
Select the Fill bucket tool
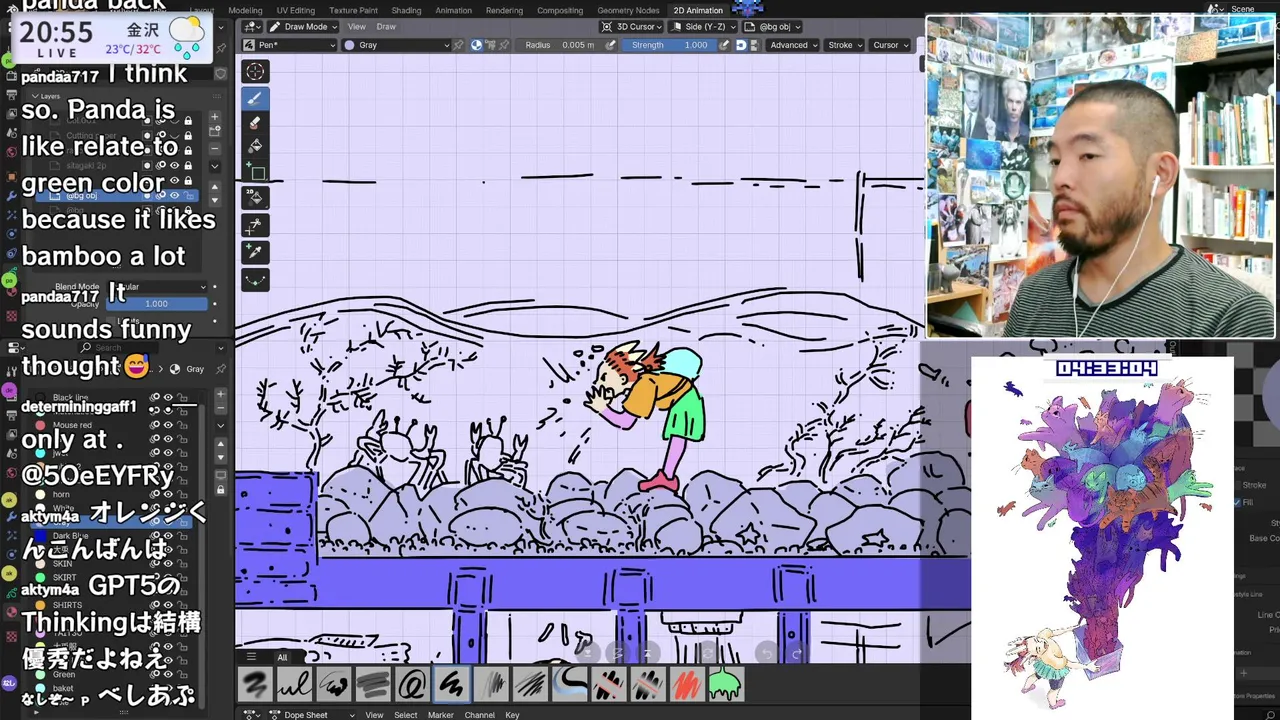click(255, 147)
